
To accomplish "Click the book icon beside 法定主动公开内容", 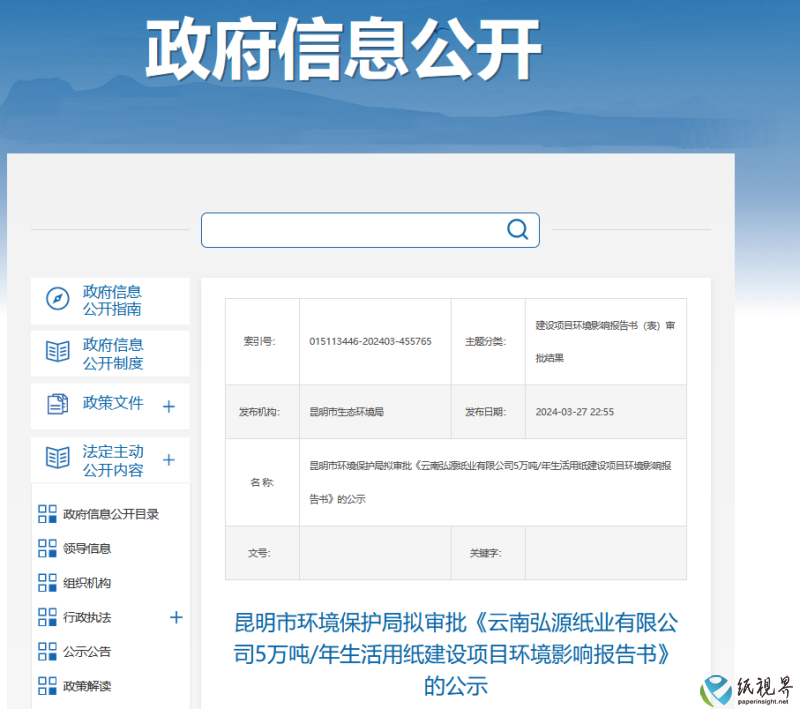I will tap(58, 458).
